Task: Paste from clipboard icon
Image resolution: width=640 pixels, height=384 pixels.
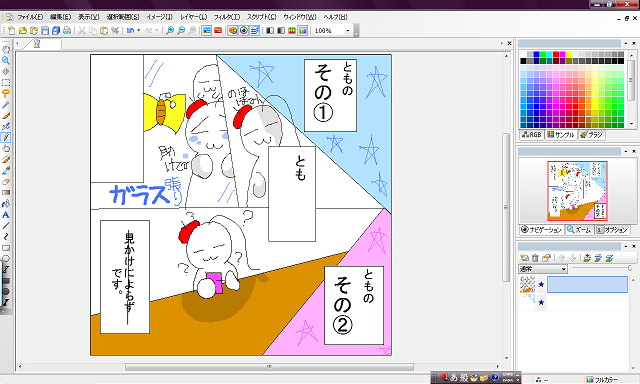Action: click(x=104, y=31)
